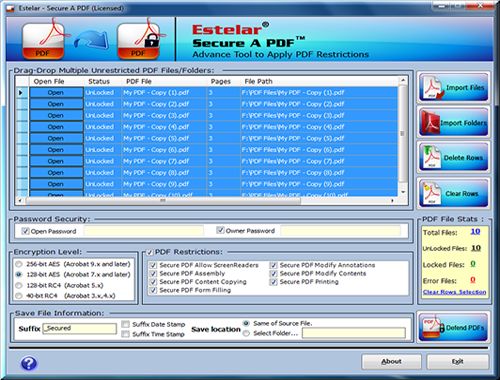Click the Clear Rows Selection link

point(454,292)
